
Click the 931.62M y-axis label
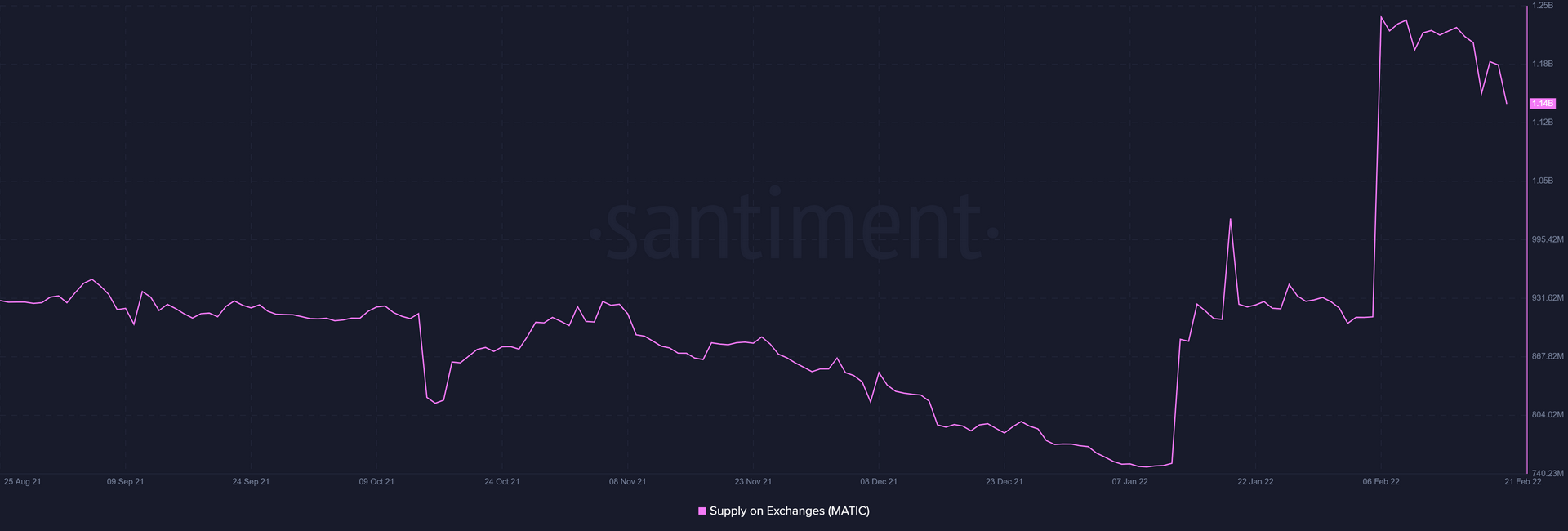point(1547,298)
